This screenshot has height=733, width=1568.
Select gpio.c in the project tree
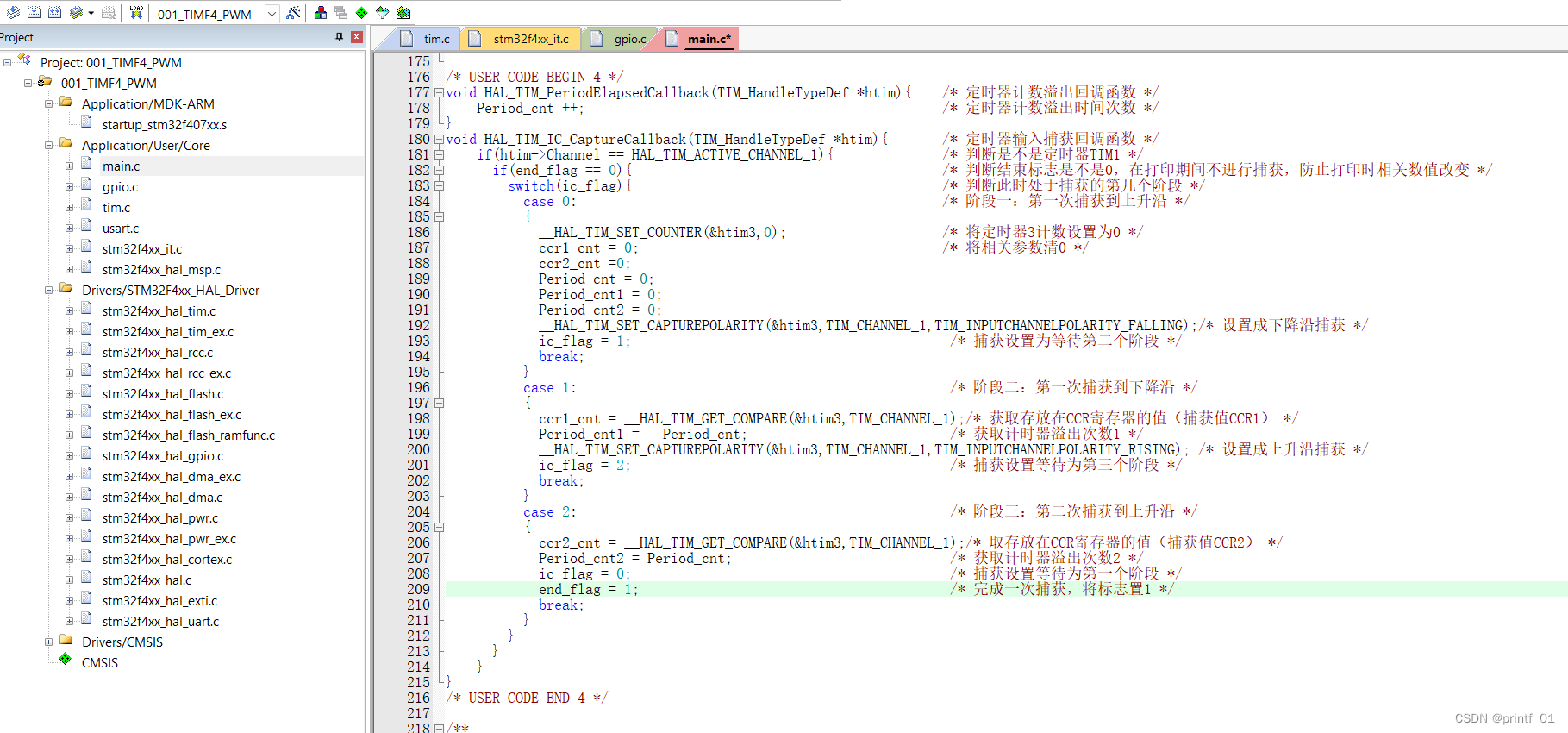[120, 187]
